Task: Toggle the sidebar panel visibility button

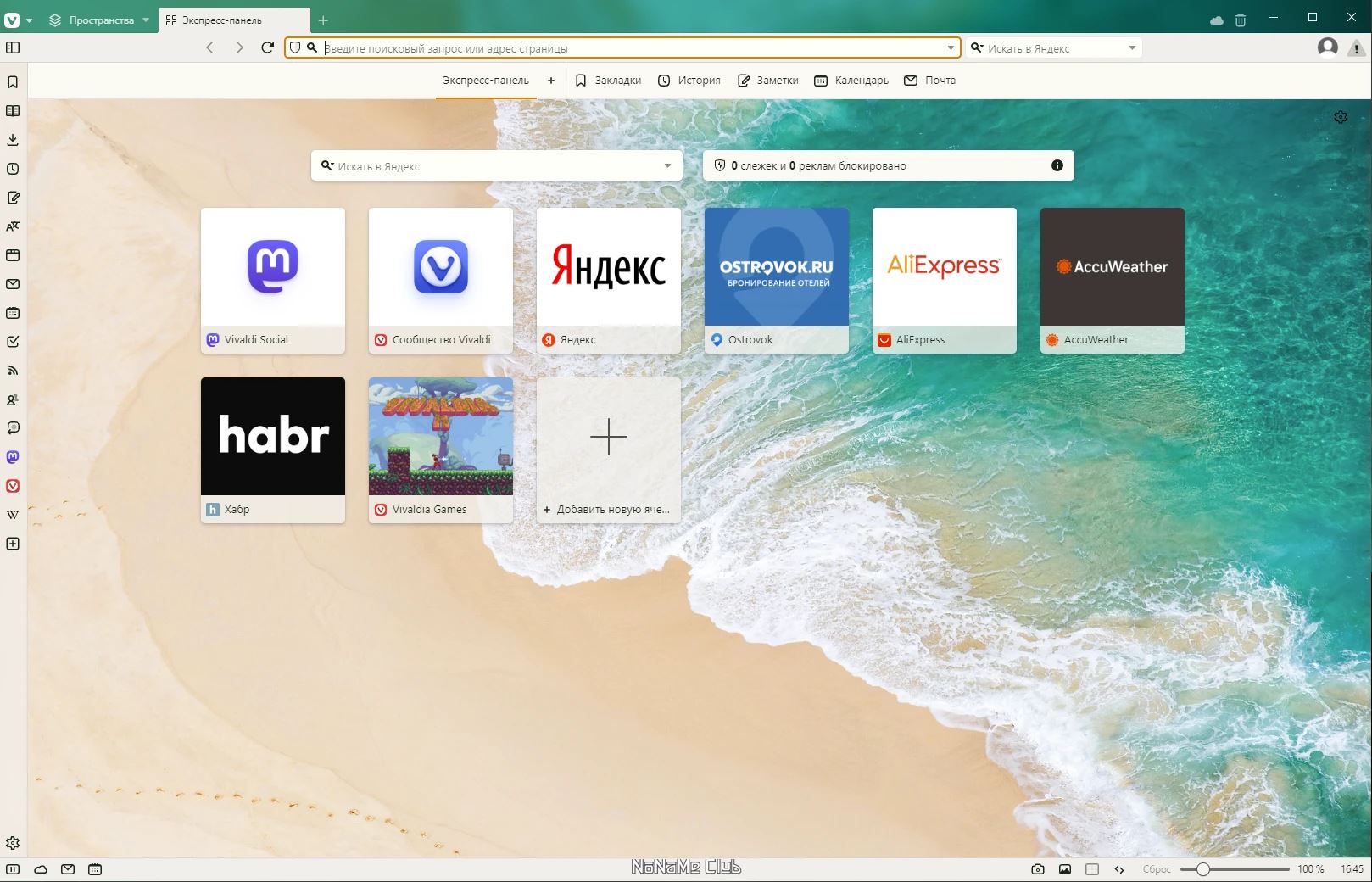Action: (x=13, y=47)
